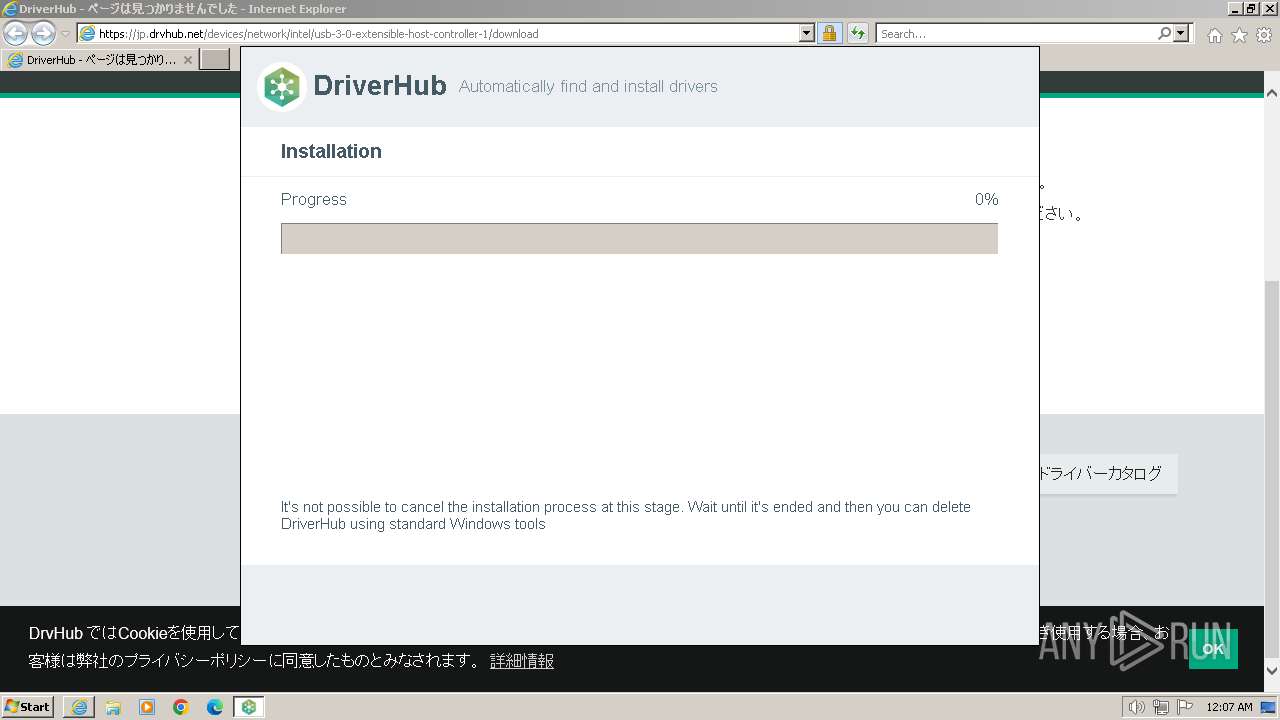The width and height of the screenshot is (1280, 720).
Task: Click the search magnifier icon
Action: point(1164,33)
